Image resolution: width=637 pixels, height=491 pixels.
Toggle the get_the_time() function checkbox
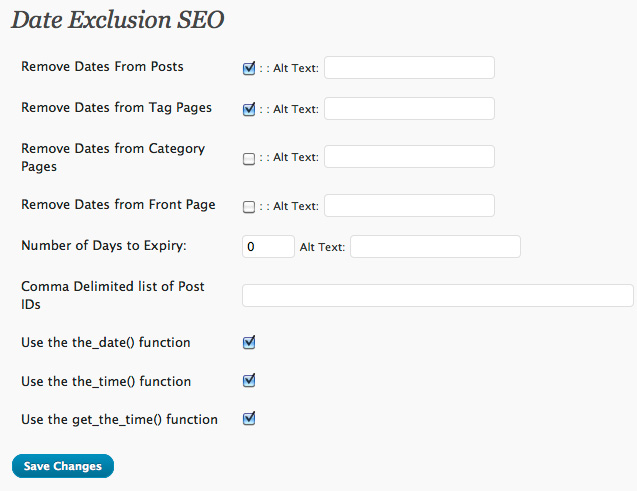tap(249, 418)
